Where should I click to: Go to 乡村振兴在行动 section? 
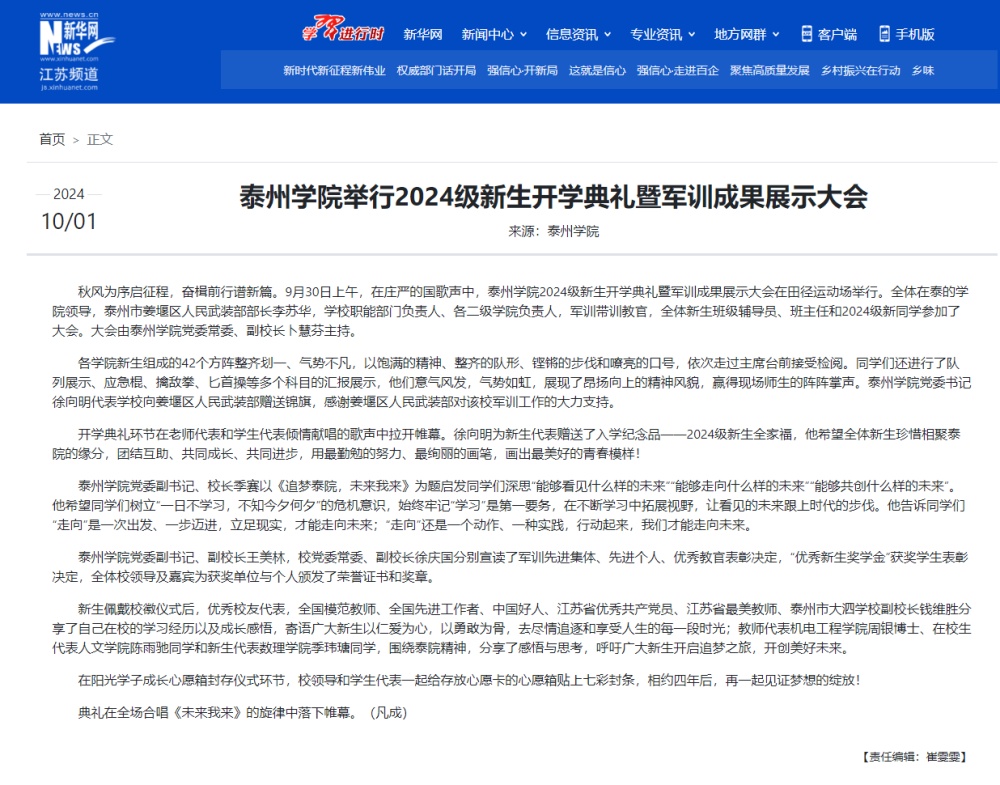click(860, 71)
